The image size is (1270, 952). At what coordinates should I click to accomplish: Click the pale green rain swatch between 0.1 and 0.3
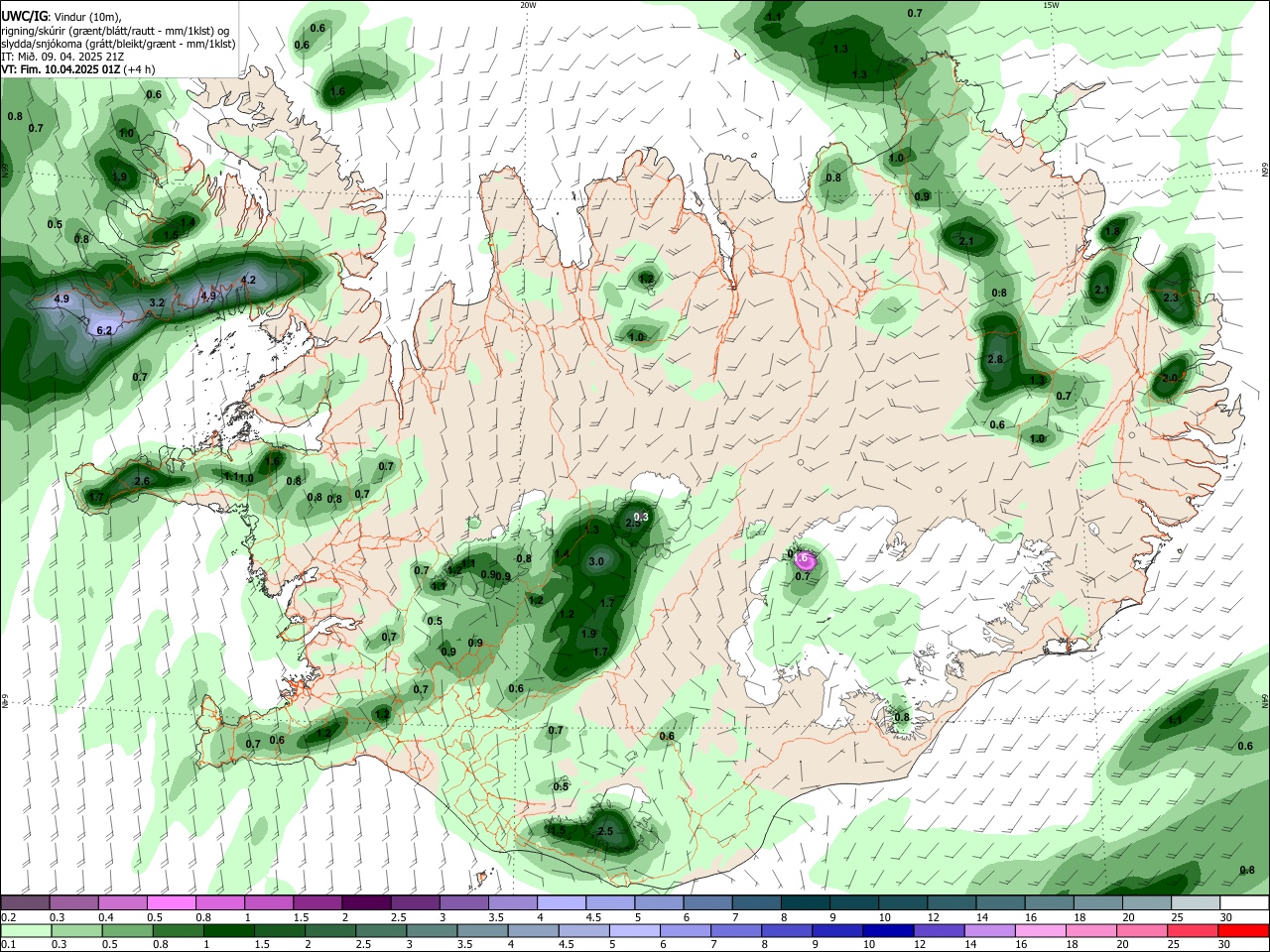25,931
